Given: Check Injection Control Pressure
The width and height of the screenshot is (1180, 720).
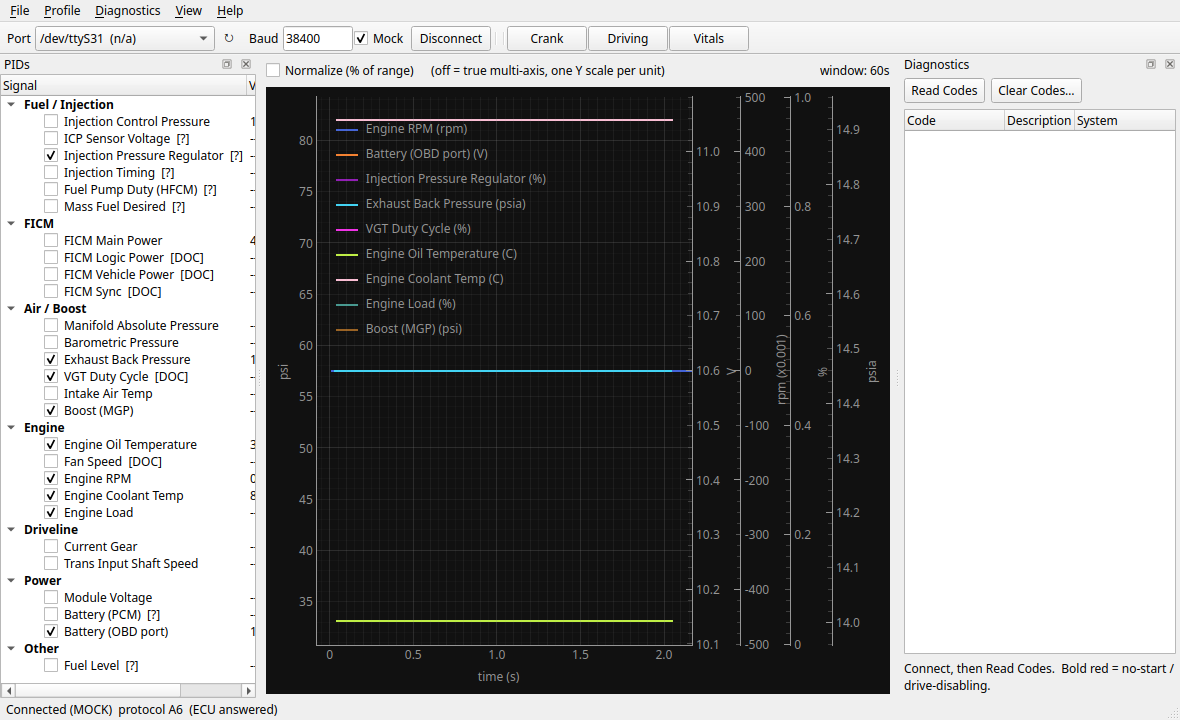Looking at the screenshot, I should click(51, 121).
